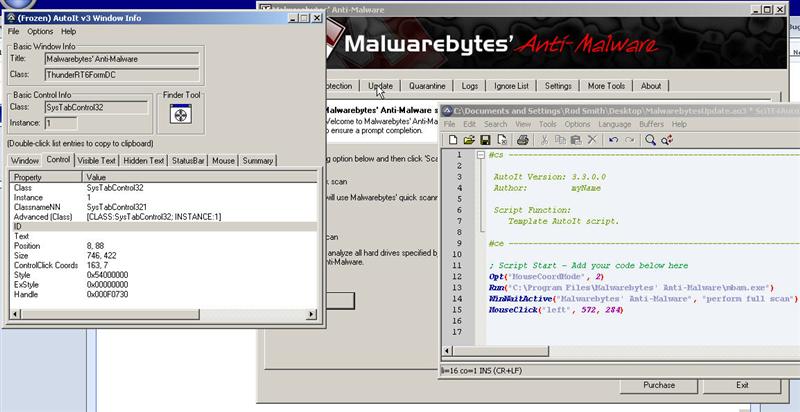Click the MouseClick line 15 in editor
This screenshot has height=412, width=800.
coord(556,310)
